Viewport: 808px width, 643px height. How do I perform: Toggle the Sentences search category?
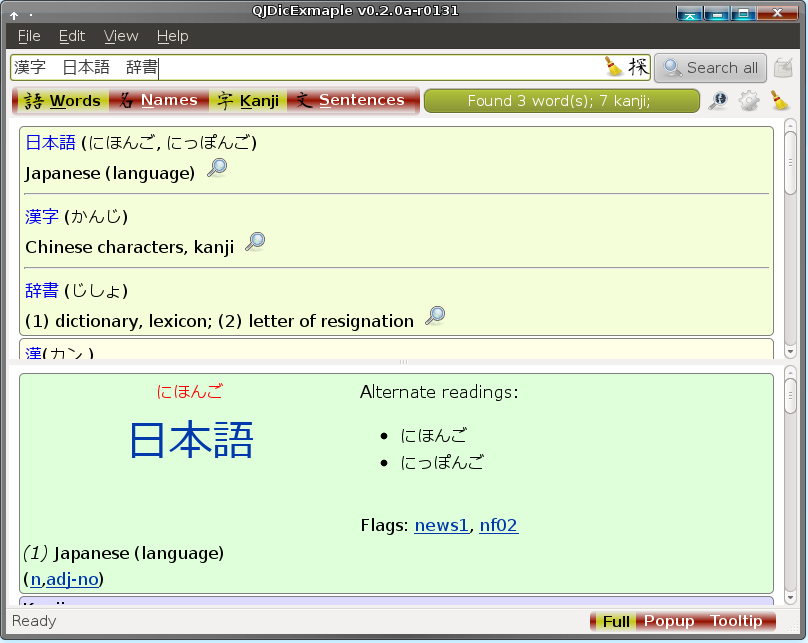(352, 100)
